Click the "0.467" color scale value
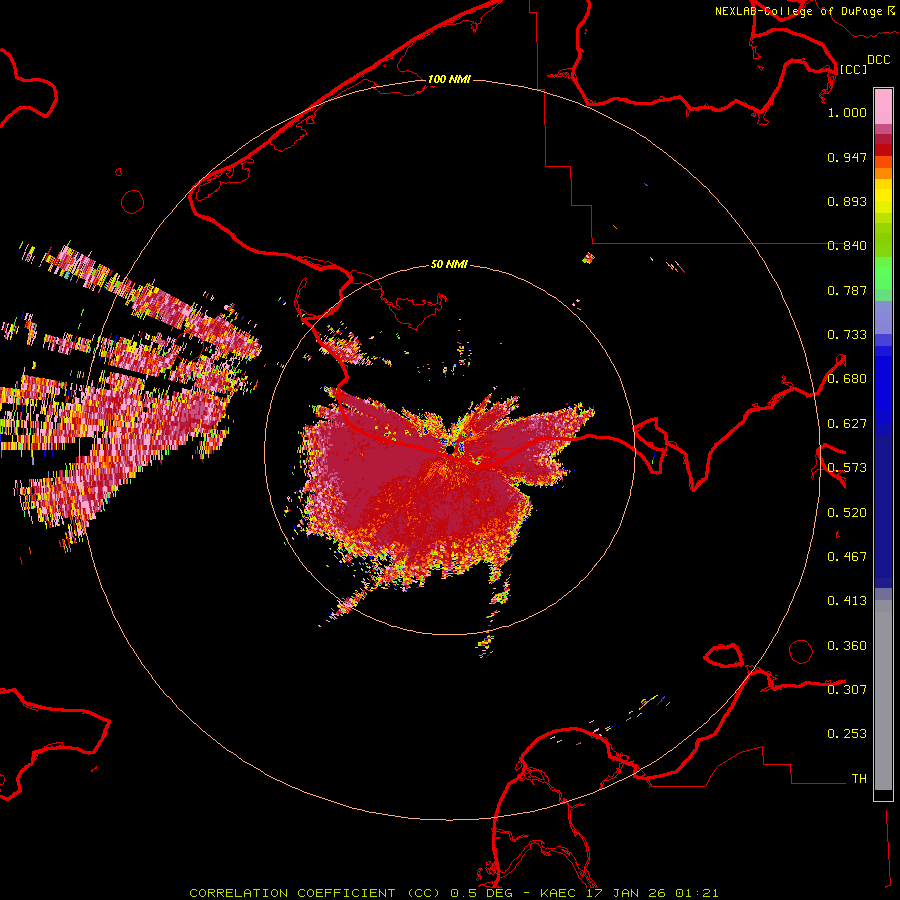The image size is (900, 900). click(847, 557)
